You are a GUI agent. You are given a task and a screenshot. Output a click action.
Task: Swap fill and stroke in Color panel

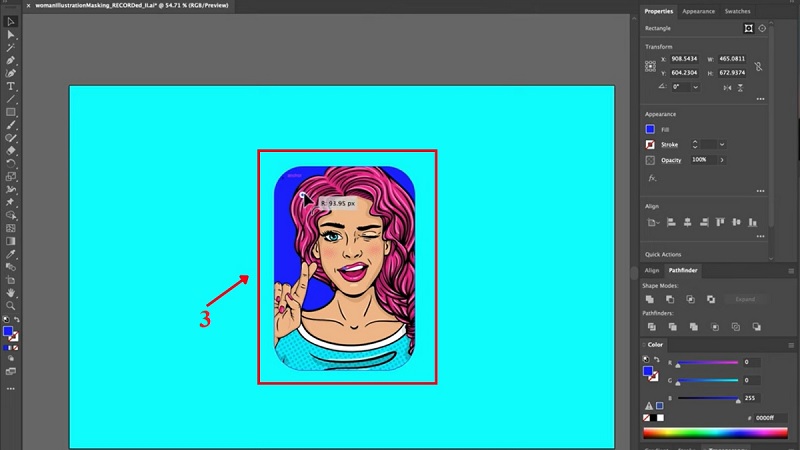pos(657,360)
